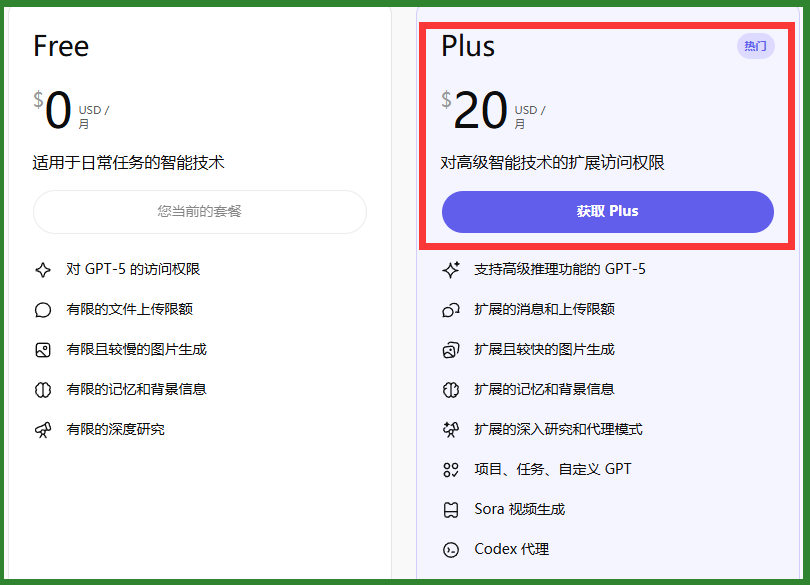This screenshot has width=810, height=585.
Task: Click the text 扩展且较快的图片生成
Action: (544, 349)
